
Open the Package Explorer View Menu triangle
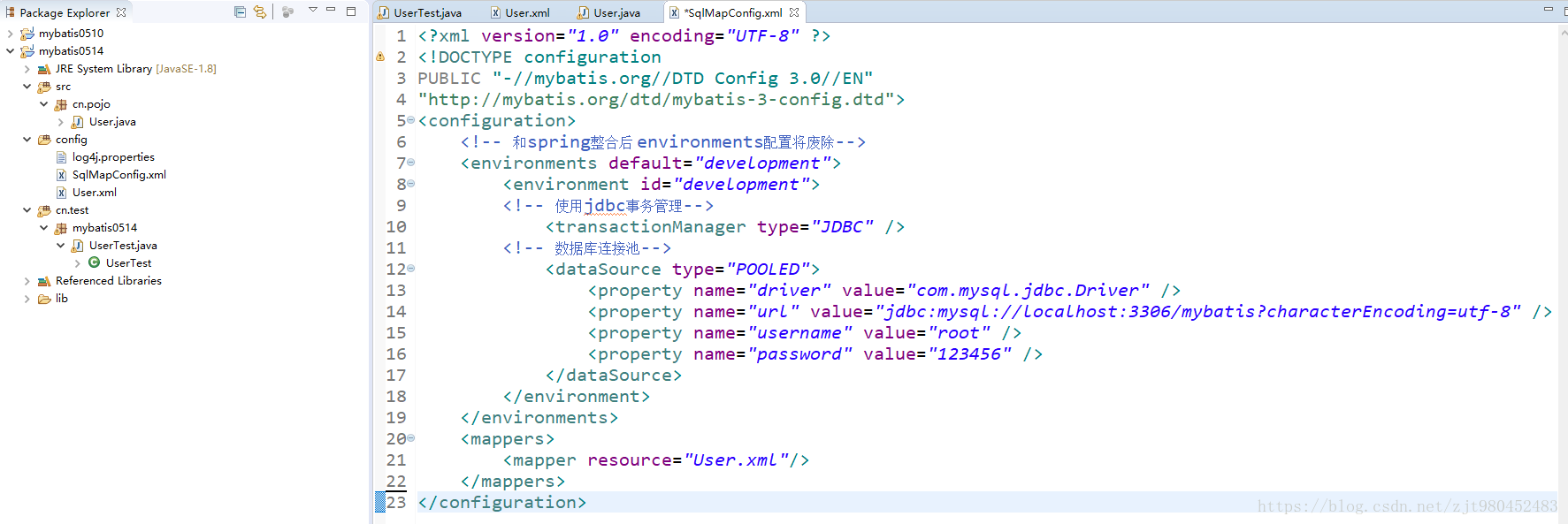(x=312, y=10)
